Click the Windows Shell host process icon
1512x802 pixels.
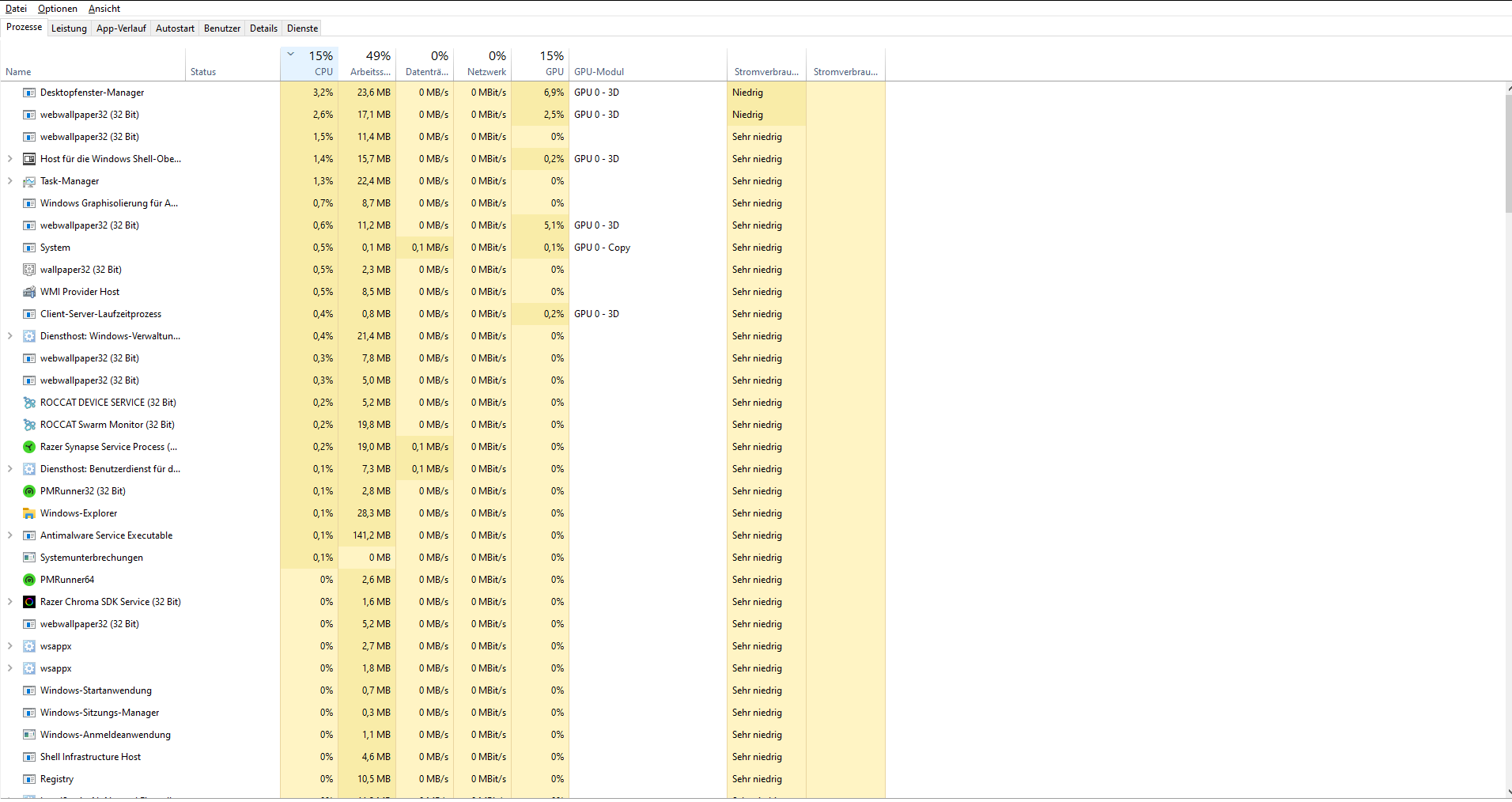coord(29,159)
